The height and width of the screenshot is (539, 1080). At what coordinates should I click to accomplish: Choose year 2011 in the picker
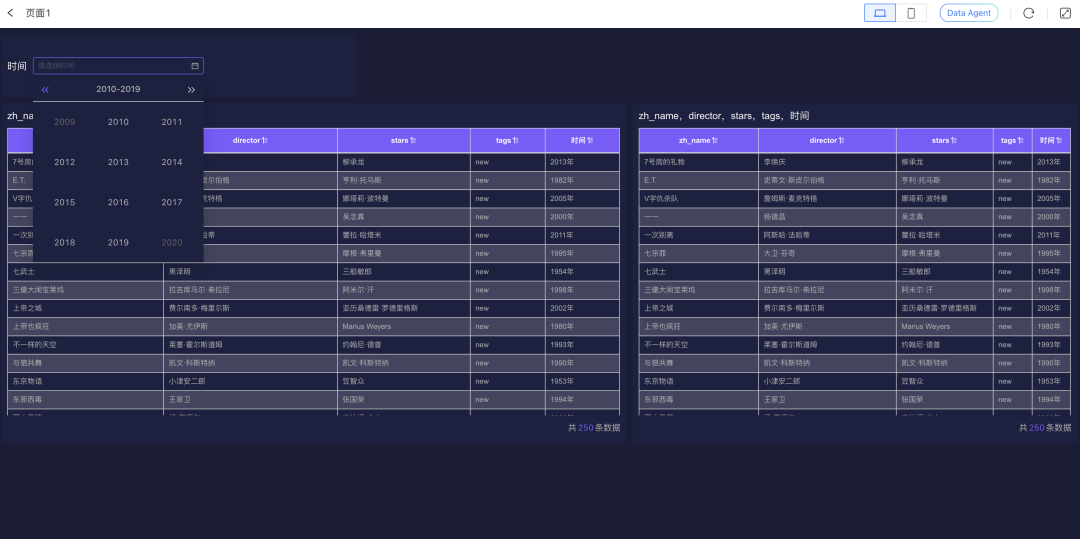[x=172, y=122]
